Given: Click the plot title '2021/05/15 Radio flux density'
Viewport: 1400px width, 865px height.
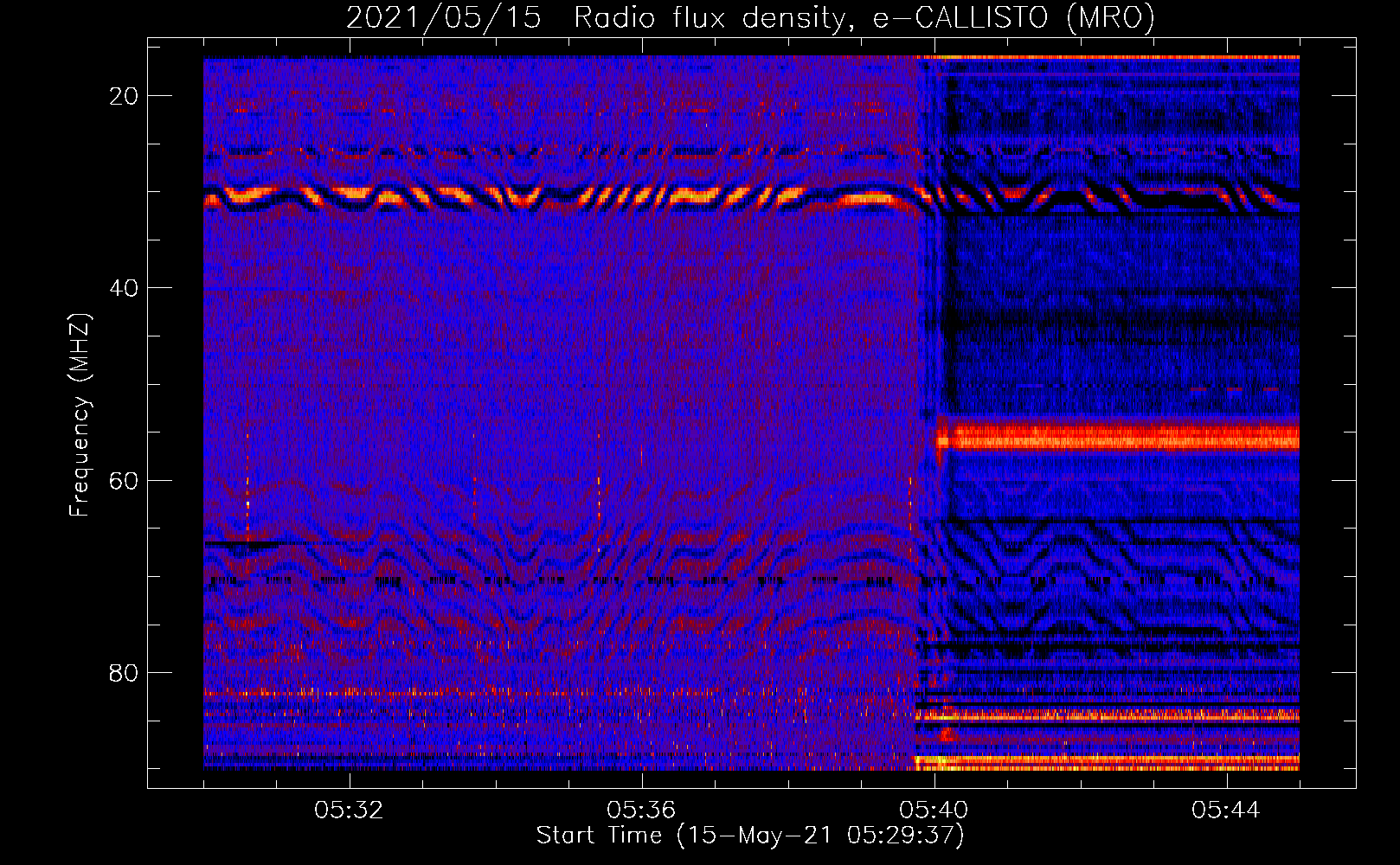Looking at the screenshot, I should [x=750, y=17].
